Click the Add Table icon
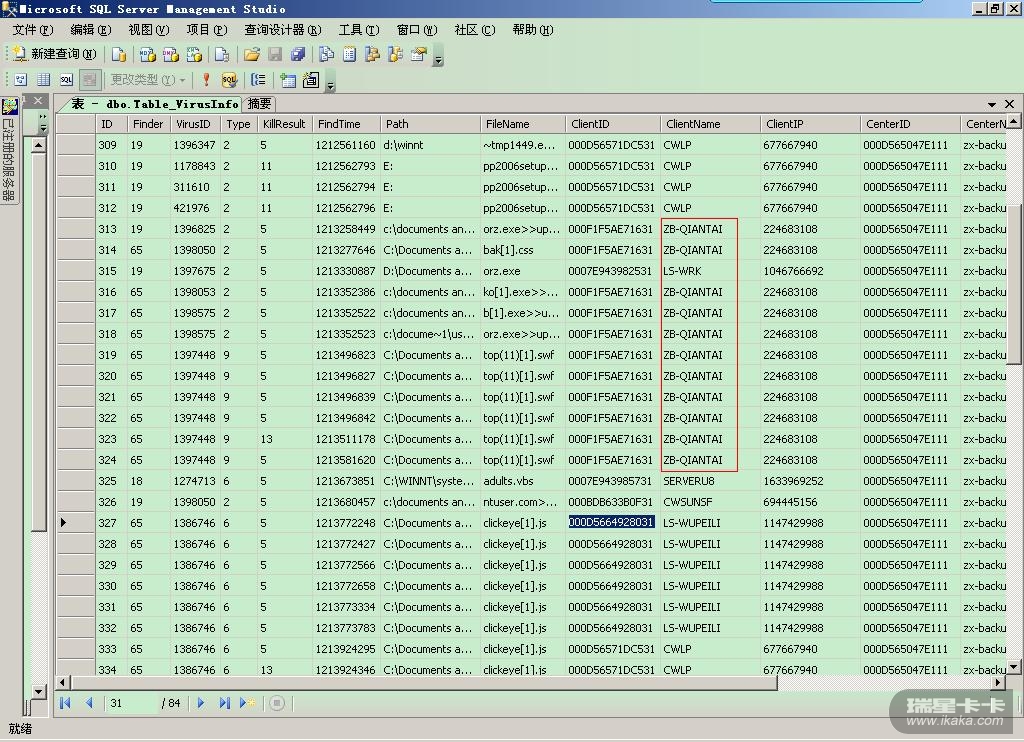Viewport: 1024px width, 742px height. click(288, 80)
